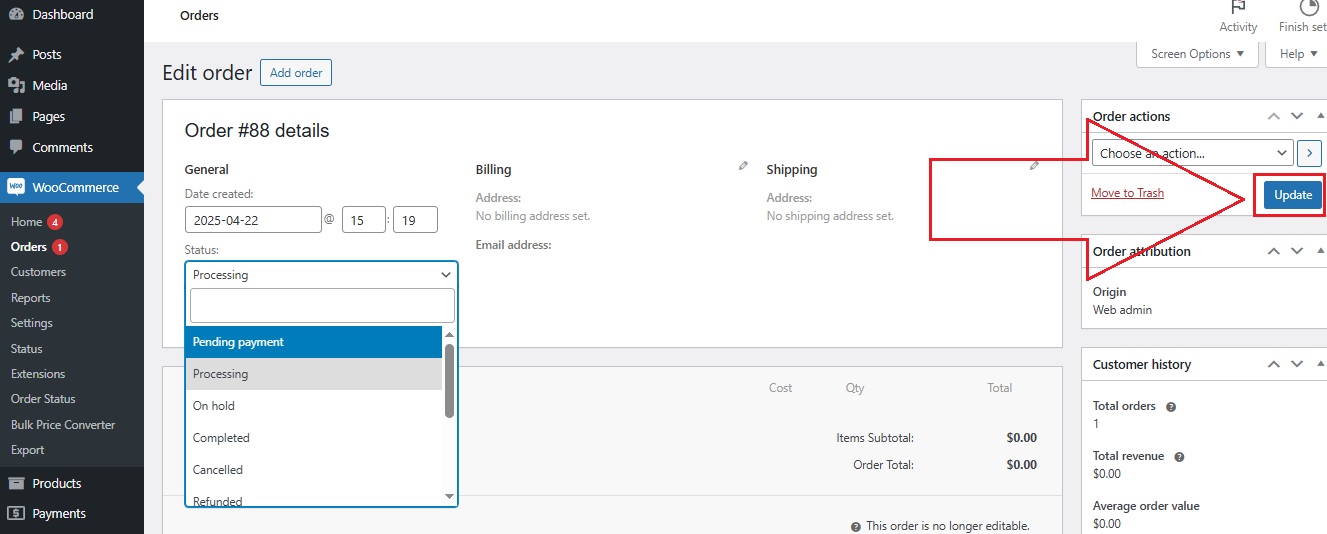Open the Help dropdown tab
This screenshot has height=534, width=1327.
(x=1296, y=54)
